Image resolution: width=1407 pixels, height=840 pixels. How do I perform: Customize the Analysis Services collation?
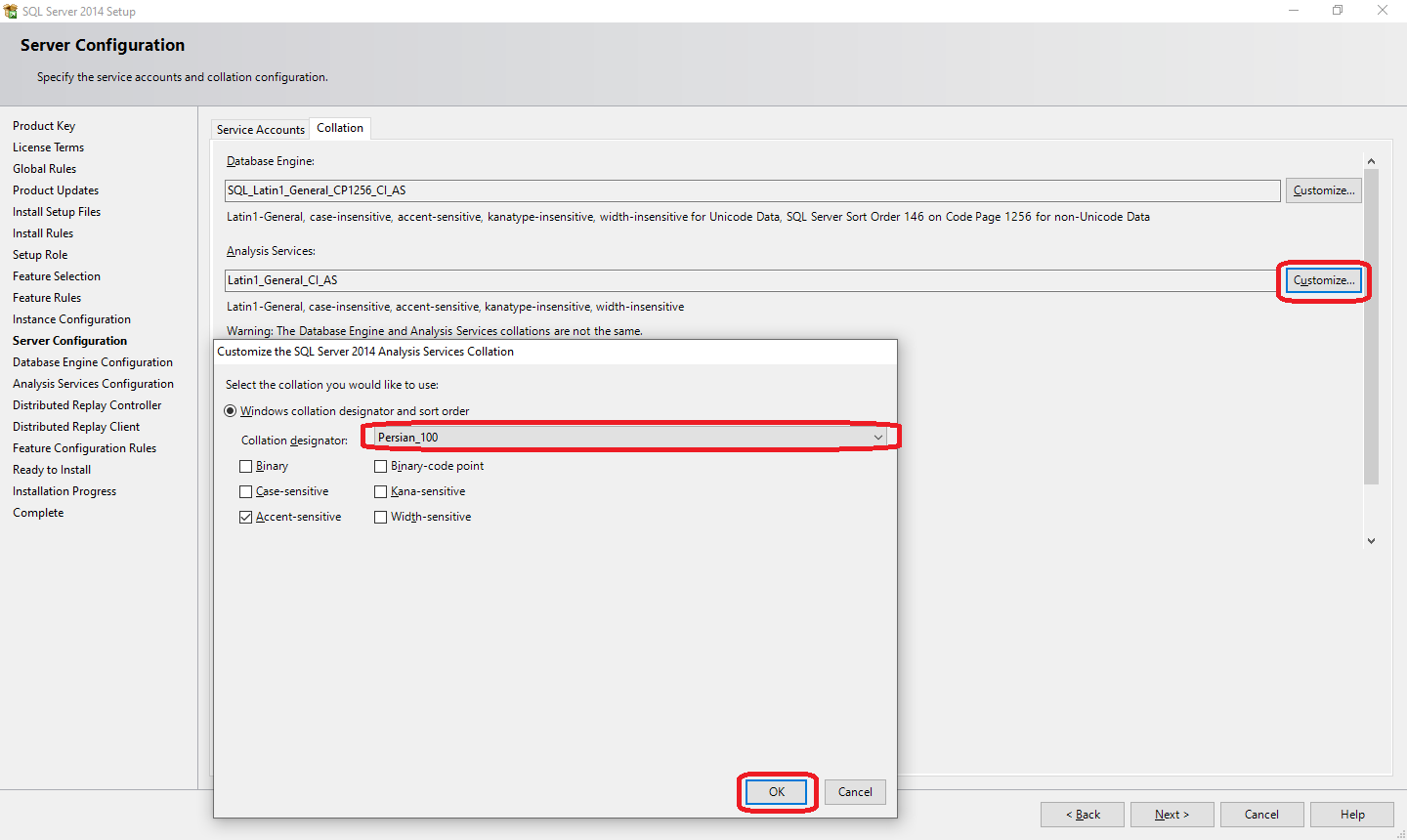pos(1324,280)
